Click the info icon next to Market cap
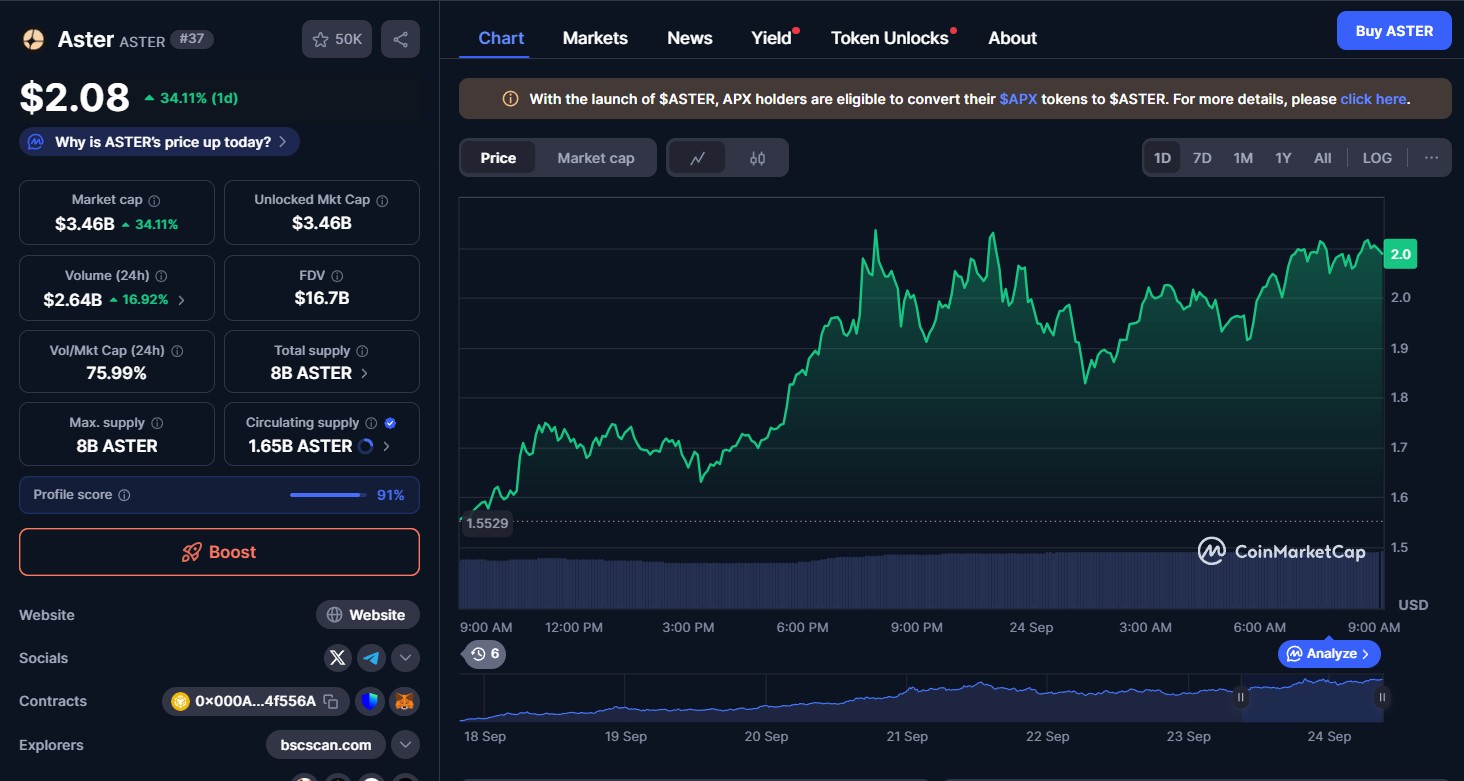This screenshot has width=1464, height=781. point(154,200)
